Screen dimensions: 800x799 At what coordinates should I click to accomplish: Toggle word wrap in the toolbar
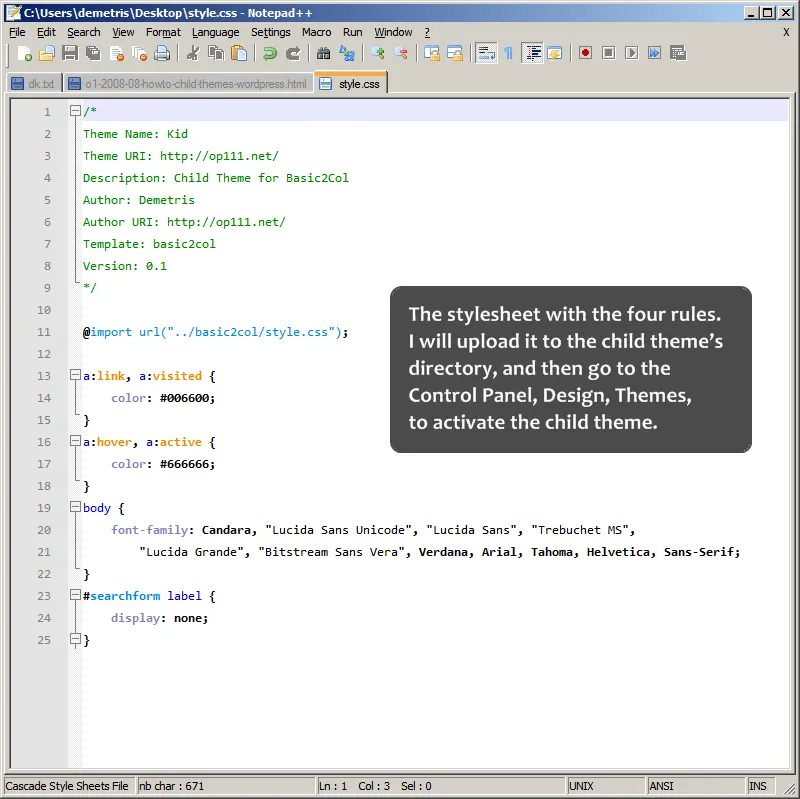[x=486, y=53]
